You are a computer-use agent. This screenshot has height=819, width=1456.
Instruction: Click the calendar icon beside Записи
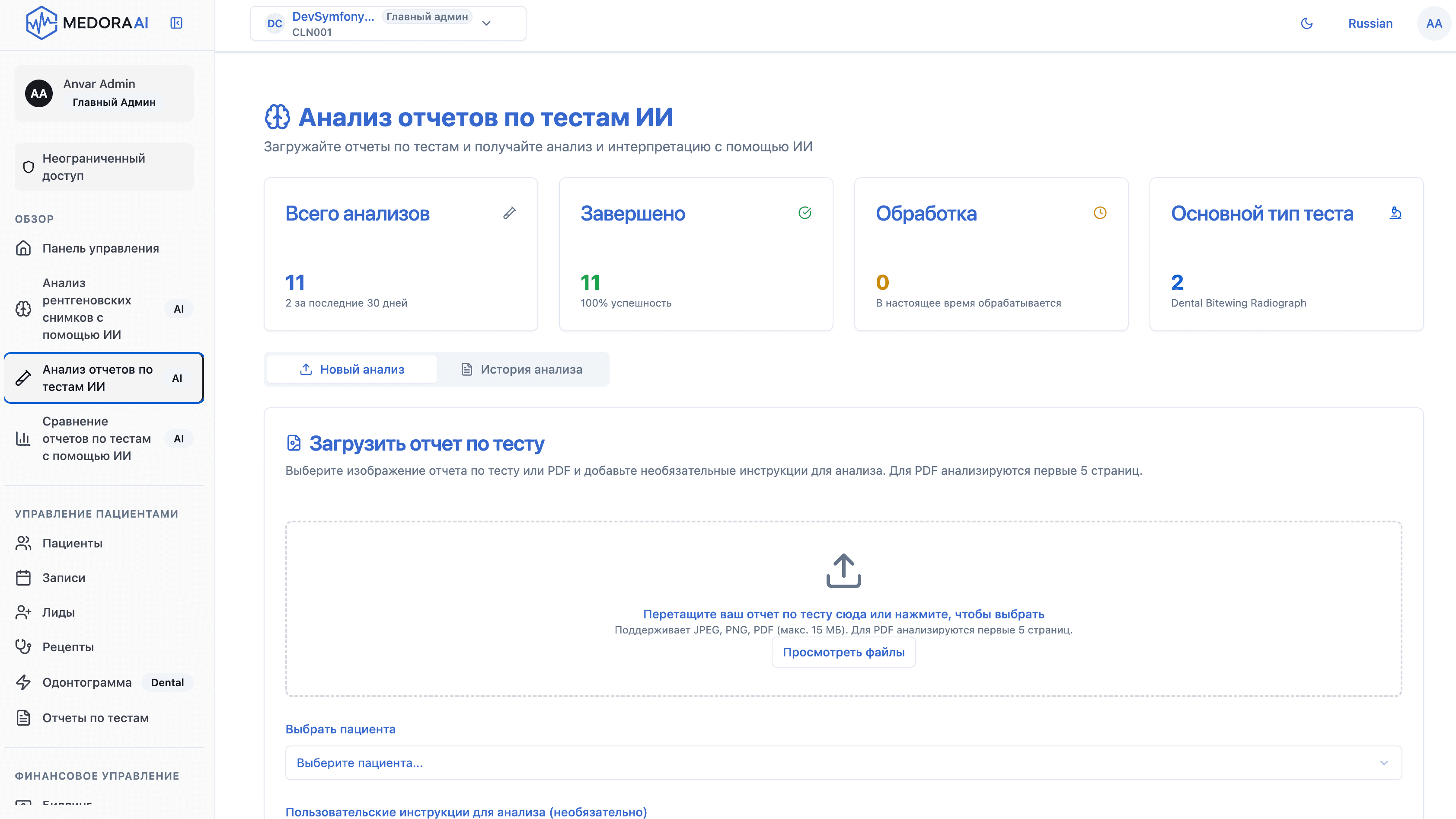[x=23, y=578]
